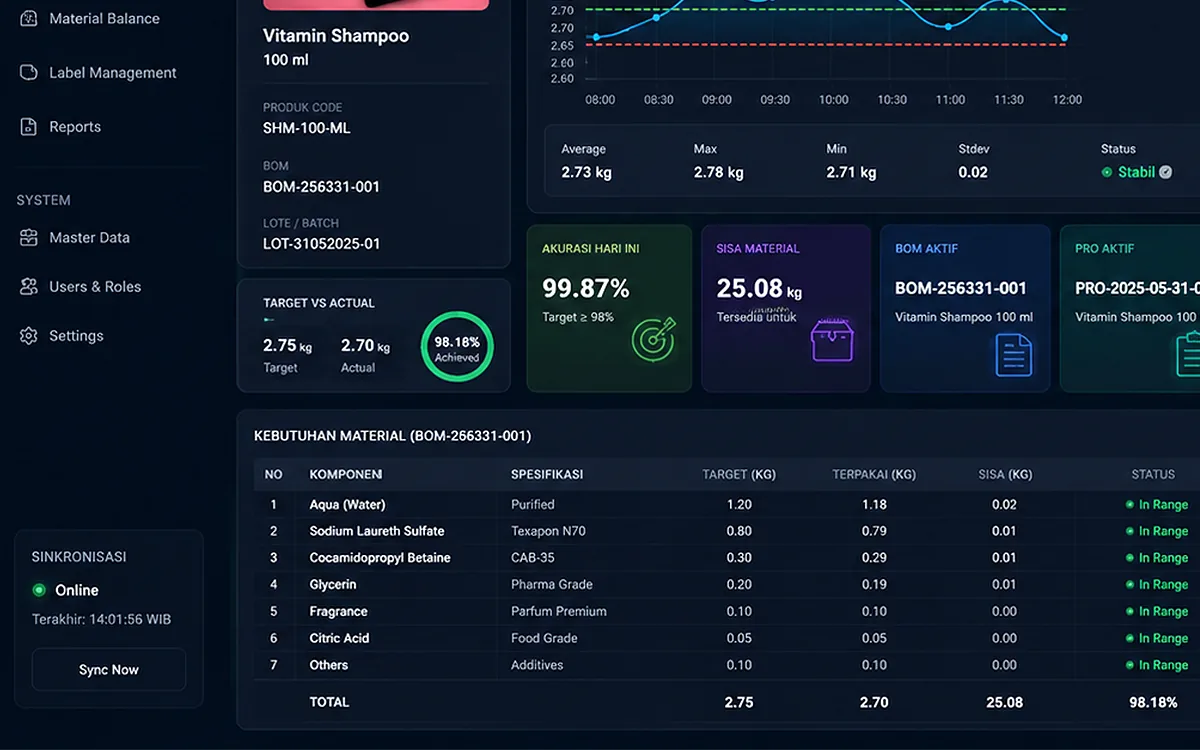Viewport: 1200px width, 750px height.
Task: Click the Master Data icon
Action: (29, 238)
